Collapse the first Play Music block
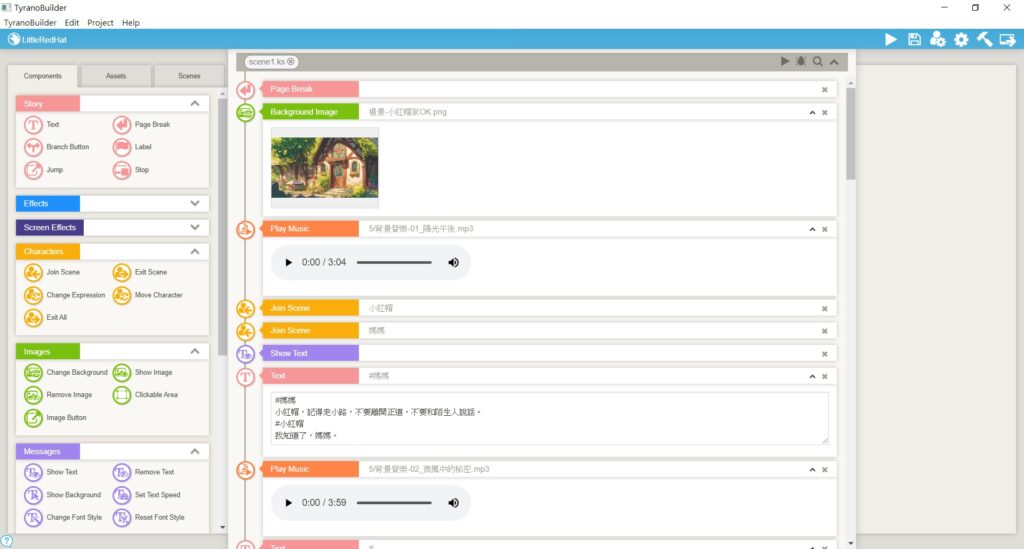Image resolution: width=1024 pixels, height=549 pixels. pyautogui.click(x=812, y=229)
